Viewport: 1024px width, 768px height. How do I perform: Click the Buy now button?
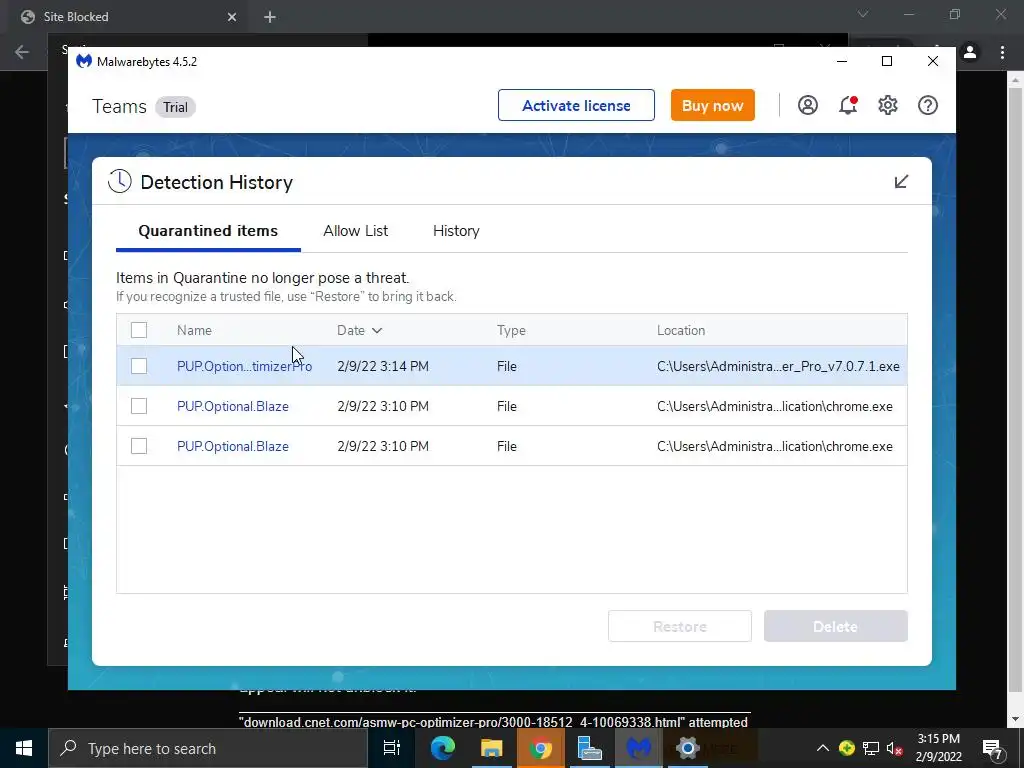pos(712,105)
